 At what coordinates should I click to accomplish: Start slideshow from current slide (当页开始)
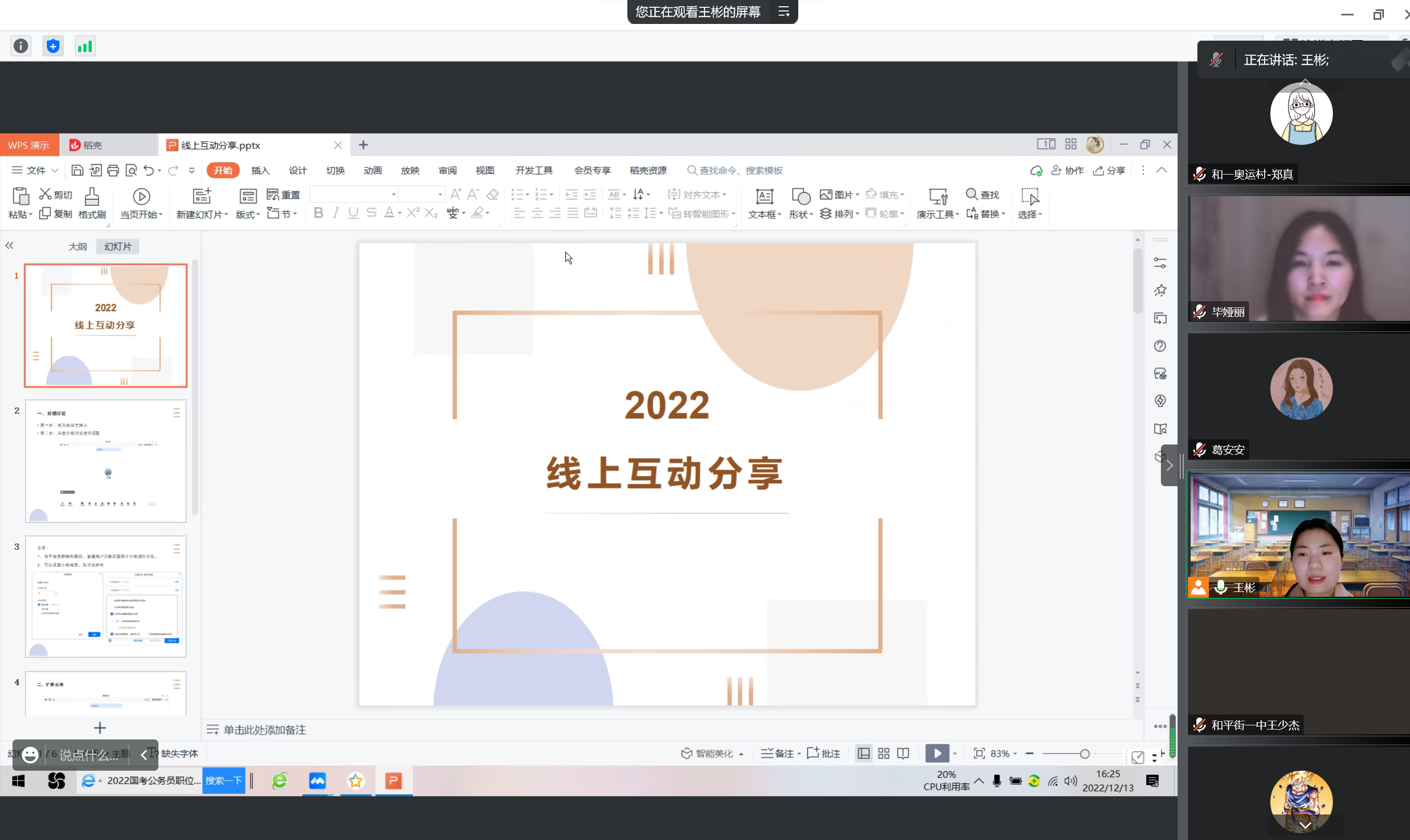[x=141, y=196]
